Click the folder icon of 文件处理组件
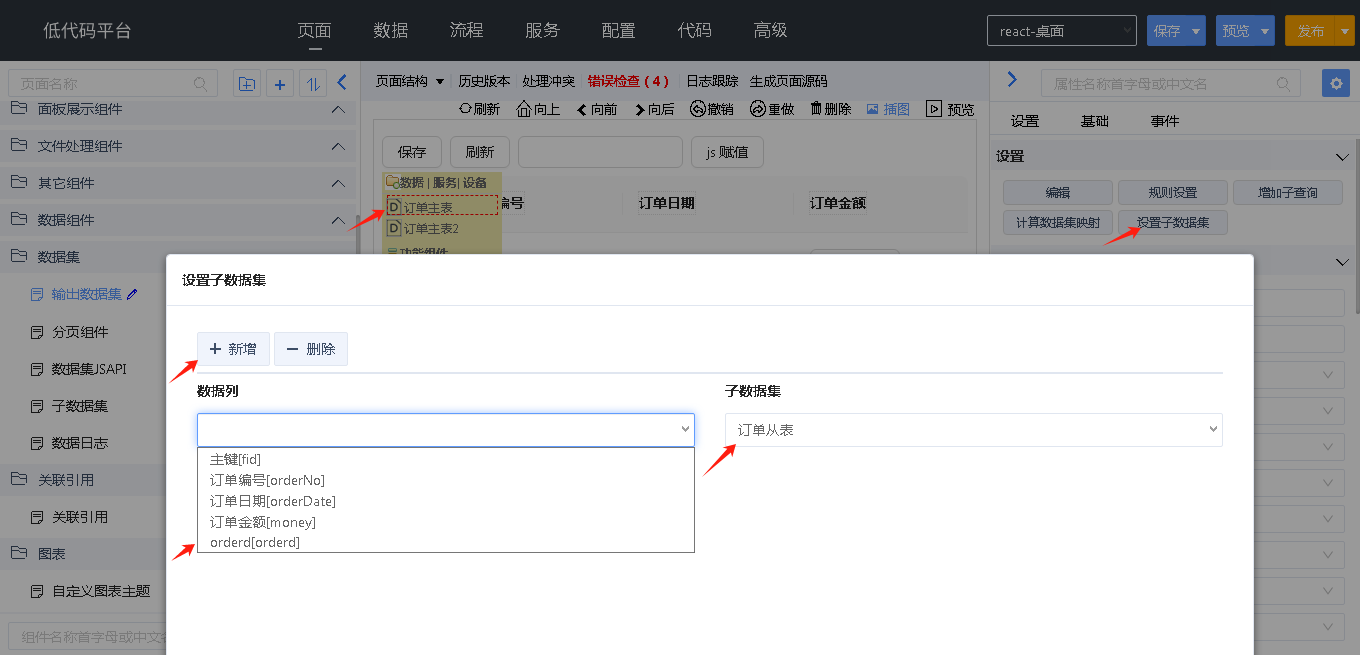Viewport: 1360px width, 655px height. click(x=19, y=145)
